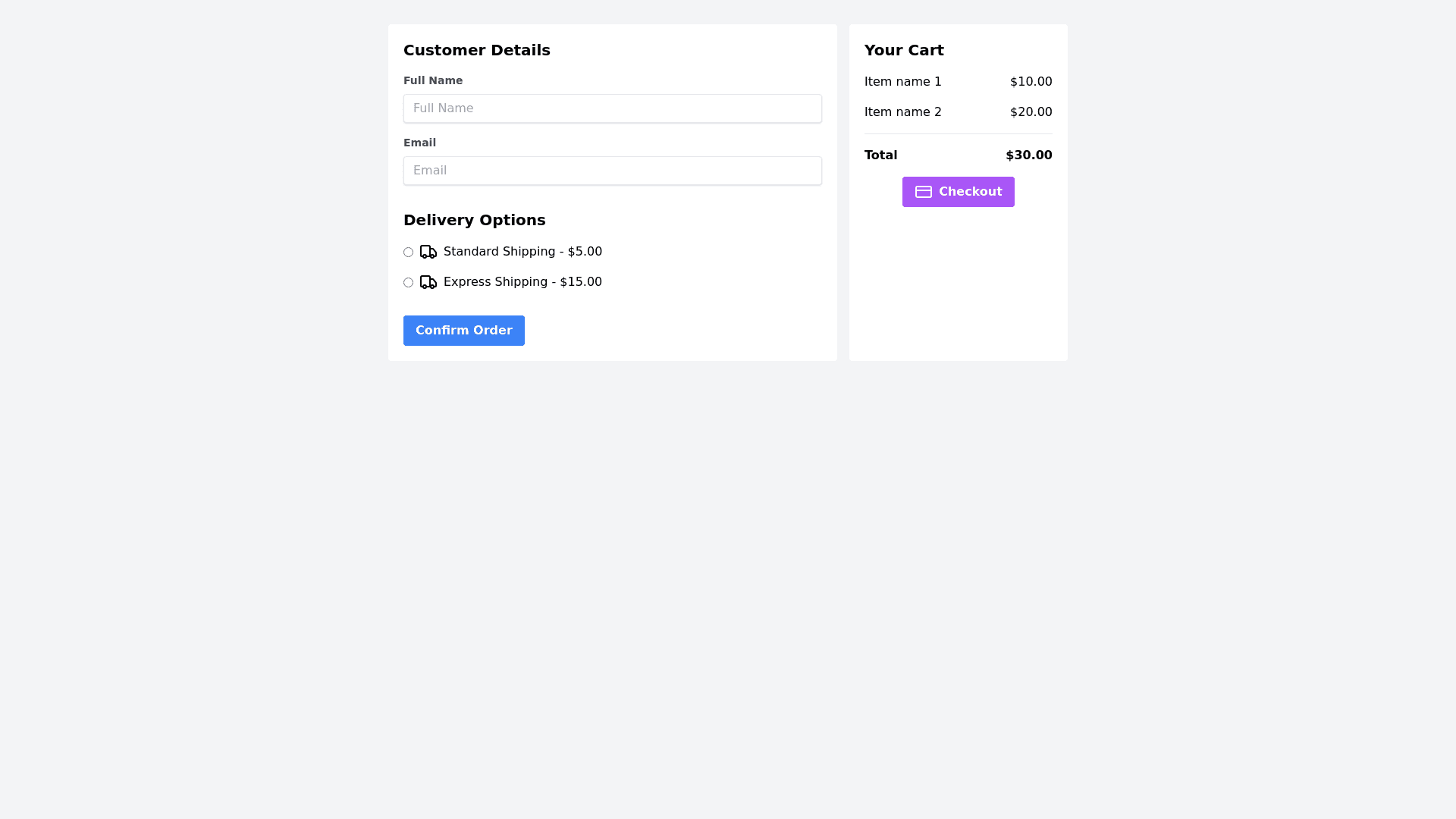Click the $30.00 cart total amount
The image size is (1456, 819).
[x=1028, y=155]
